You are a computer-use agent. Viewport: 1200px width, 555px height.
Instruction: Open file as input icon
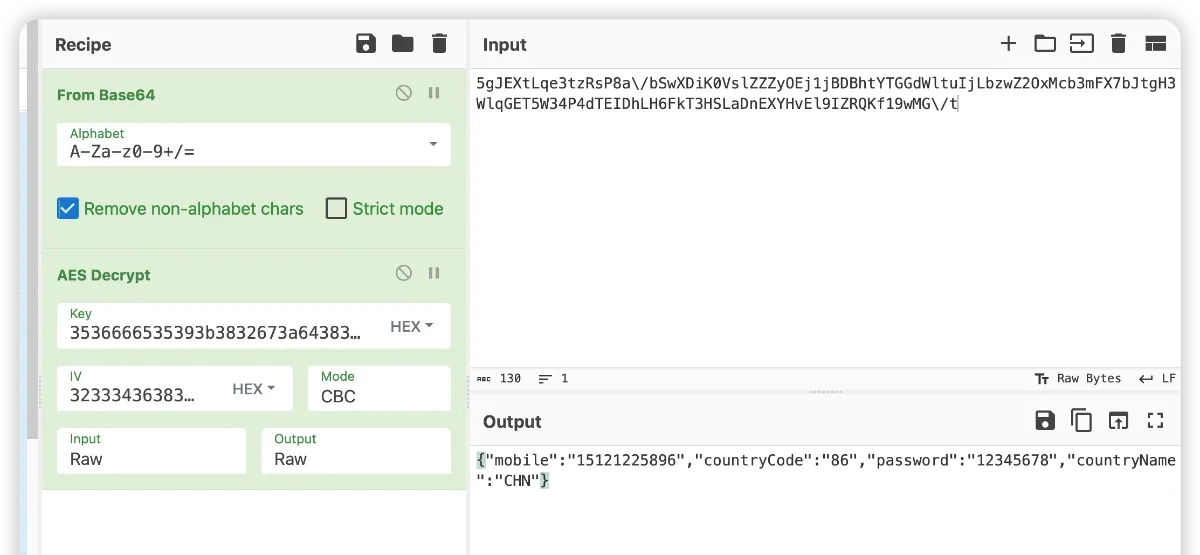pyautogui.click(x=1082, y=43)
